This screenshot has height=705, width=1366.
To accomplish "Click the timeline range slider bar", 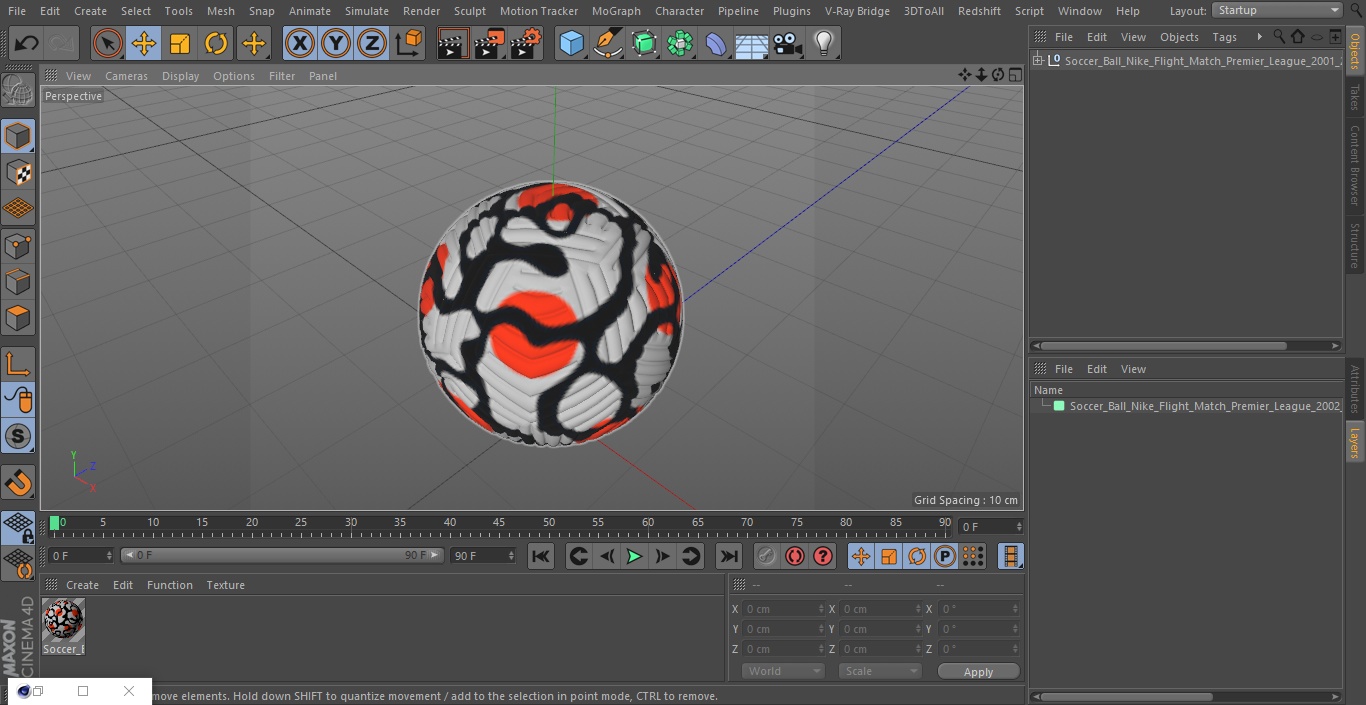I will click(x=281, y=555).
